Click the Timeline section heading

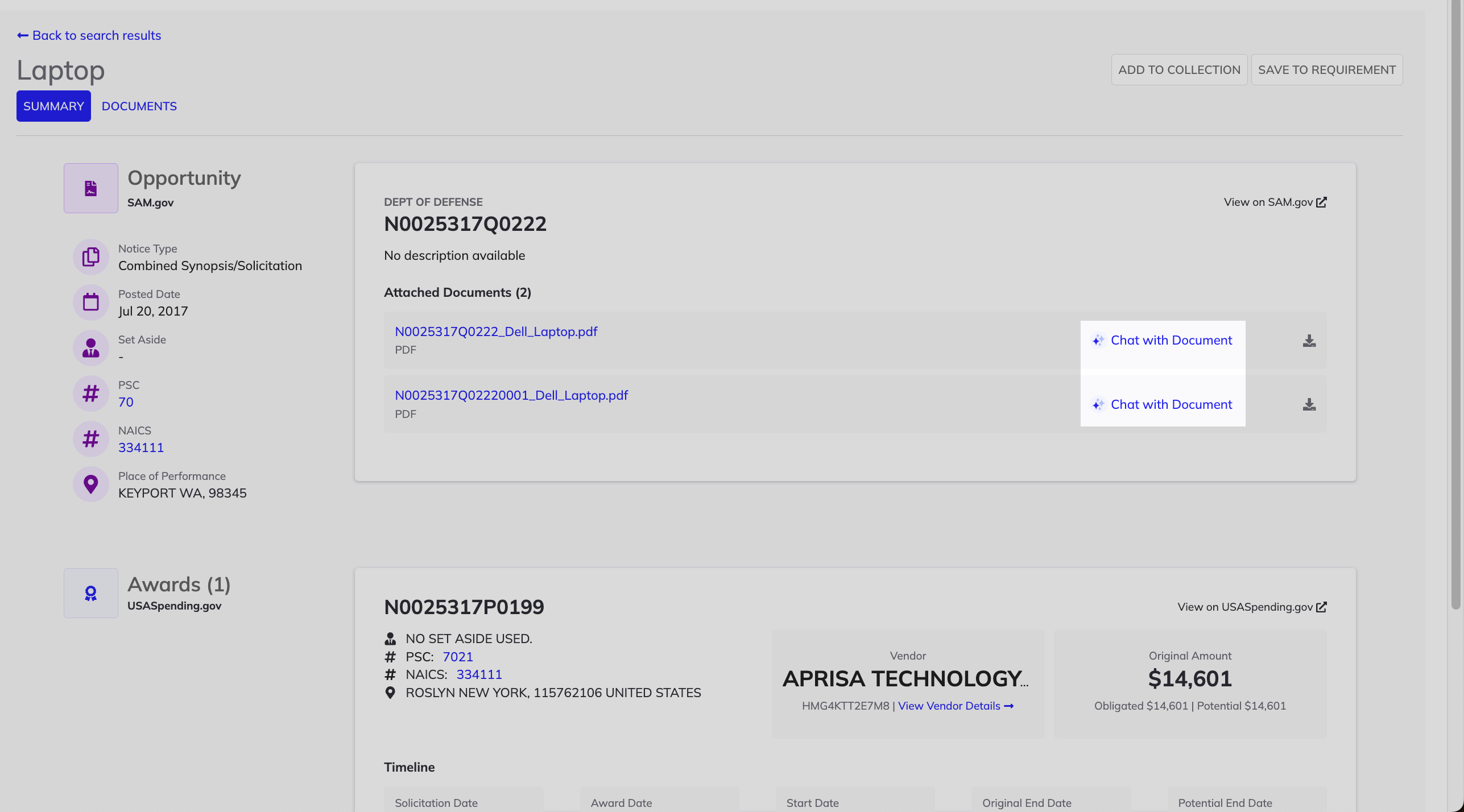[x=410, y=767]
